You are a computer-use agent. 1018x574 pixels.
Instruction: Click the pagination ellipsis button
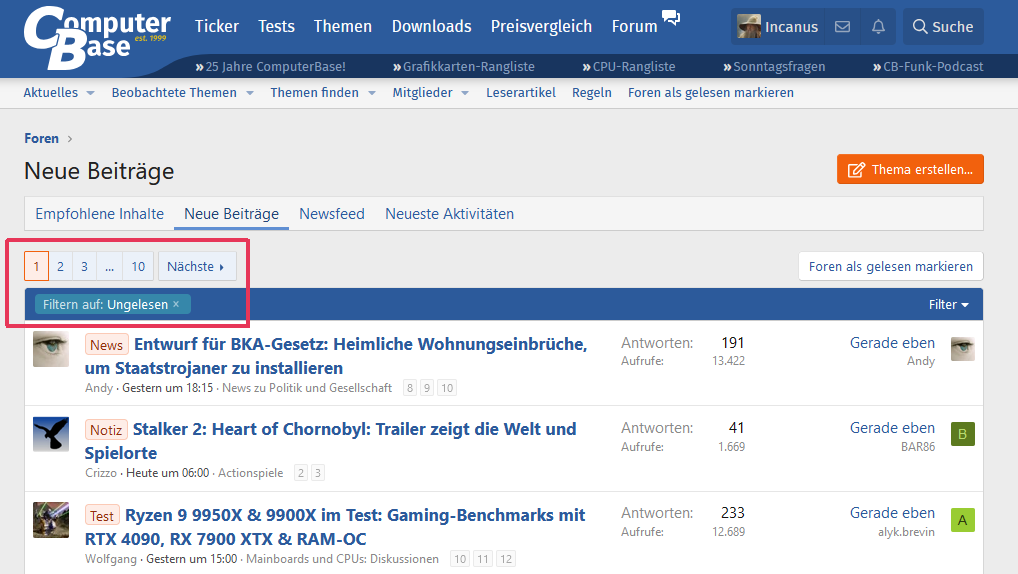(x=109, y=266)
